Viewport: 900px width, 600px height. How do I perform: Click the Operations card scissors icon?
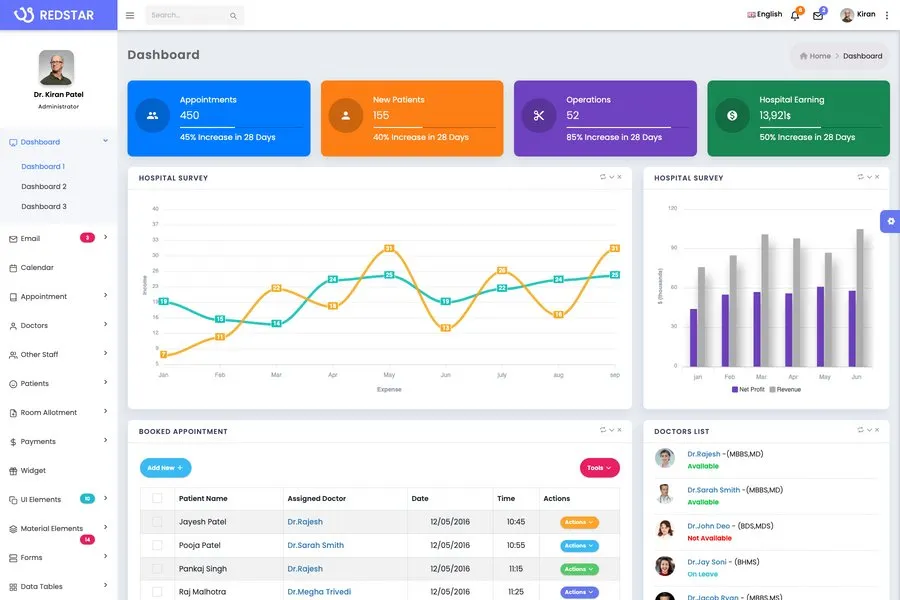[539, 115]
